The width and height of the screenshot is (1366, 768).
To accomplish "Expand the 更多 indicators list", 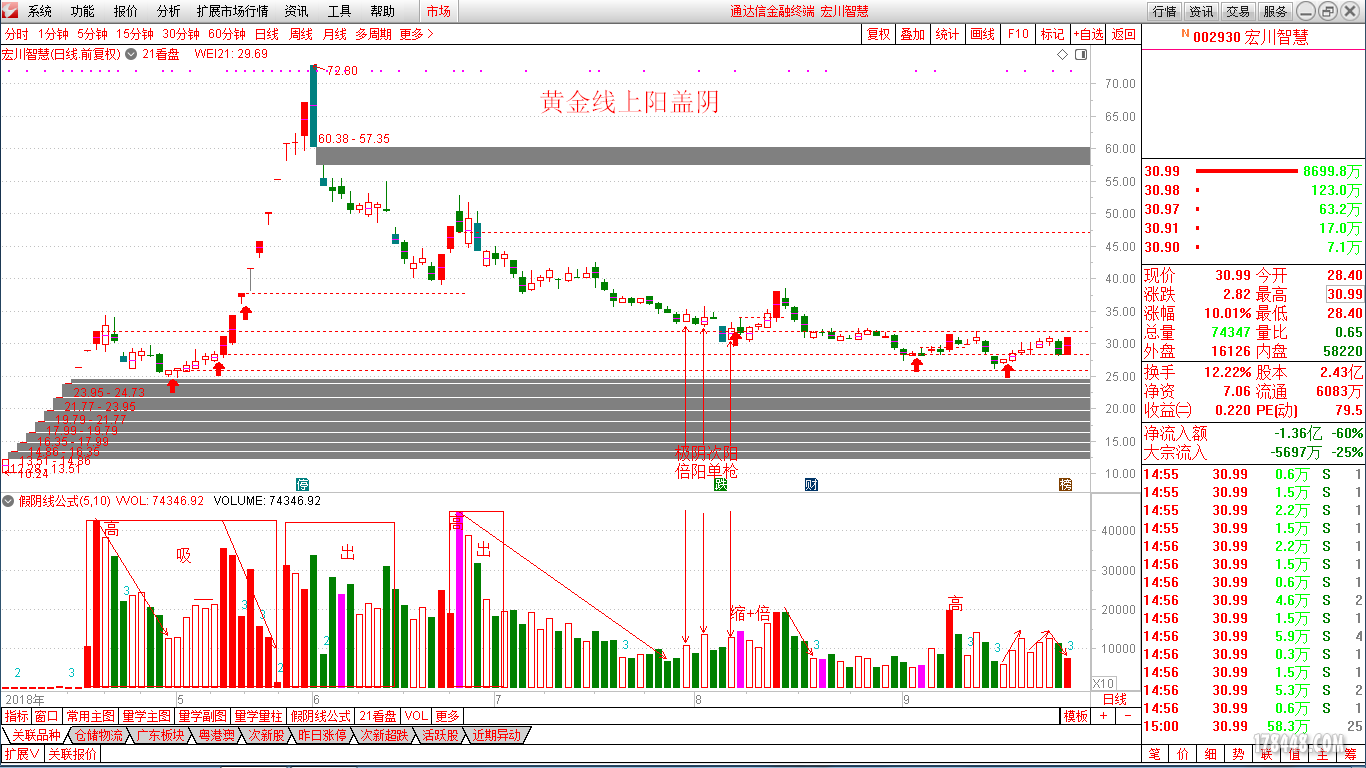I will click(x=448, y=716).
